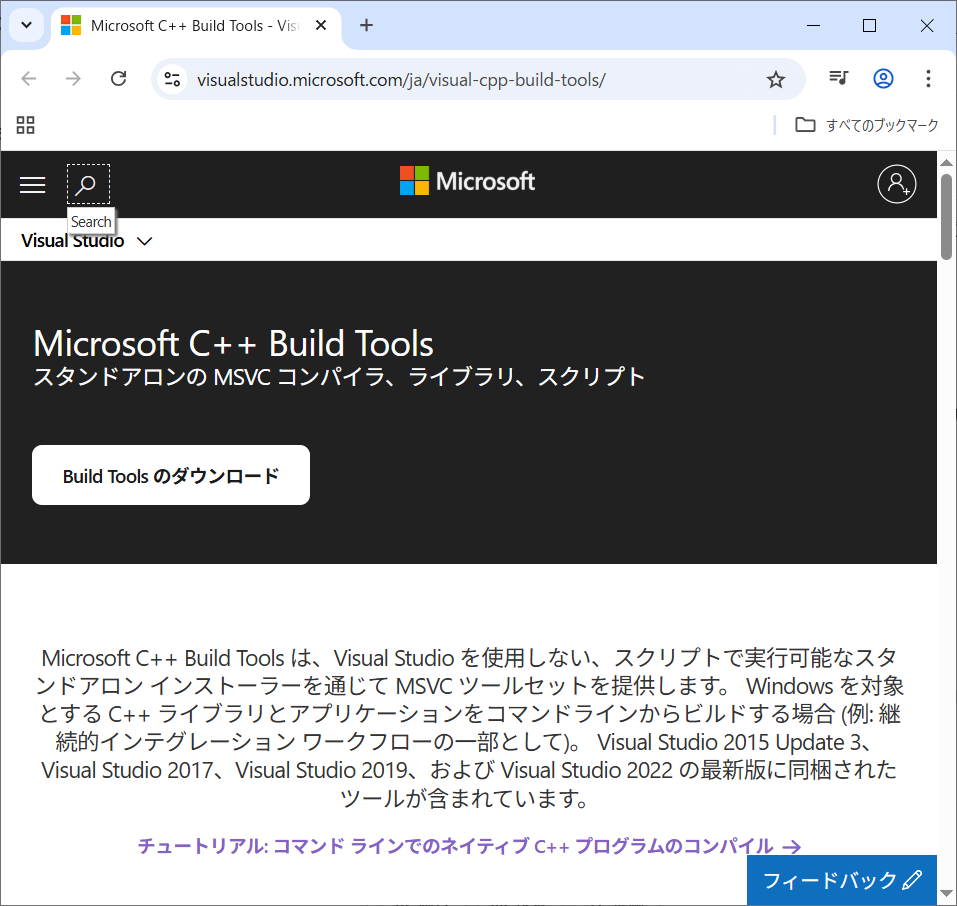Open the tab search dropdown
The height and width of the screenshot is (906, 957).
(26, 25)
